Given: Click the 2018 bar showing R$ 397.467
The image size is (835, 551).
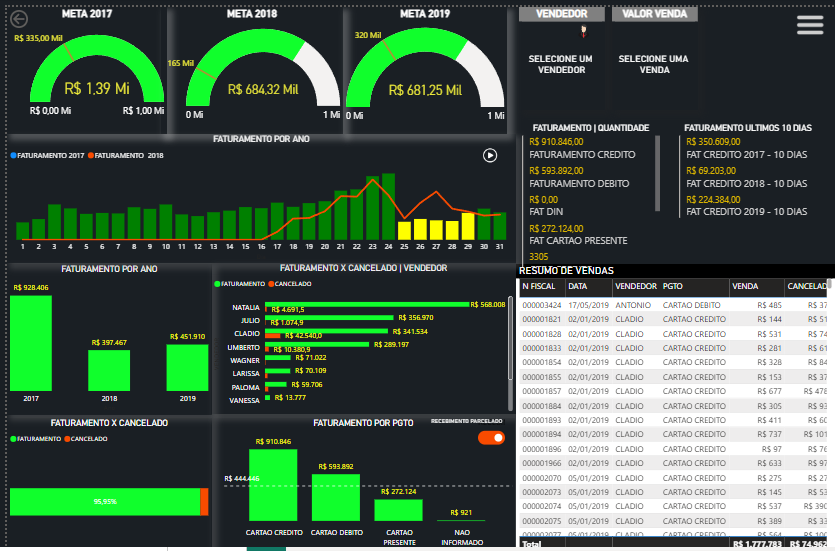Looking at the screenshot, I should [x=109, y=371].
